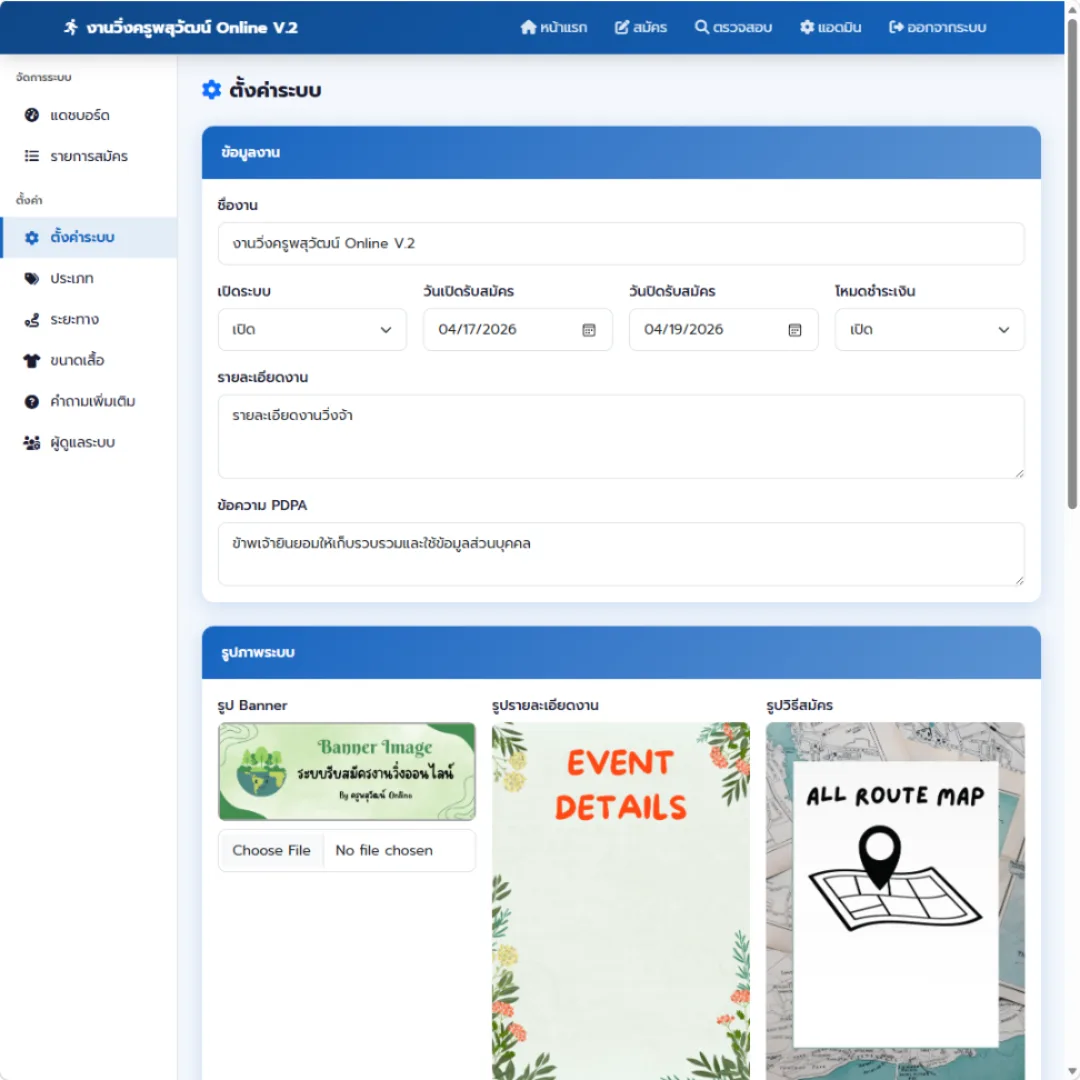Click the running person logo icon
The image size is (1080, 1080).
coord(70,28)
